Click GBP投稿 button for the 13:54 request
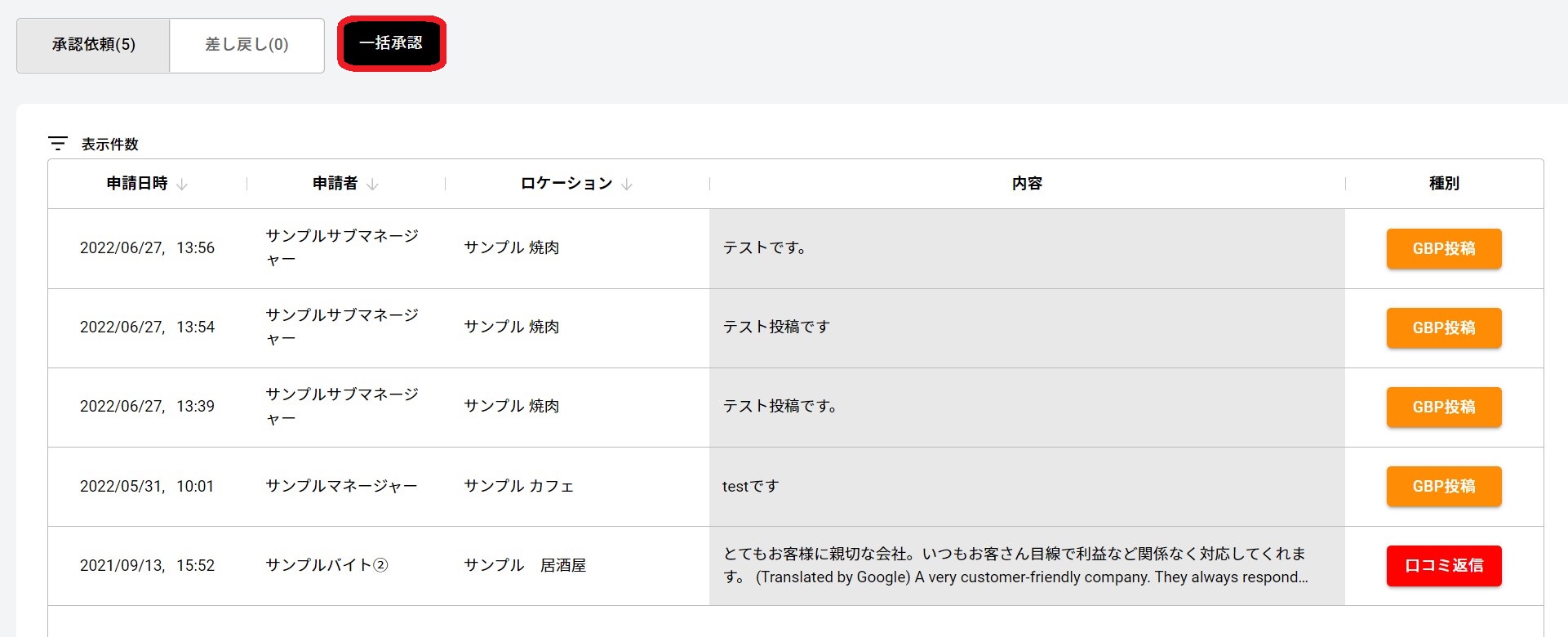Viewport: 1568px width, 637px height. pyautogui.click(x=1443, y=328)
